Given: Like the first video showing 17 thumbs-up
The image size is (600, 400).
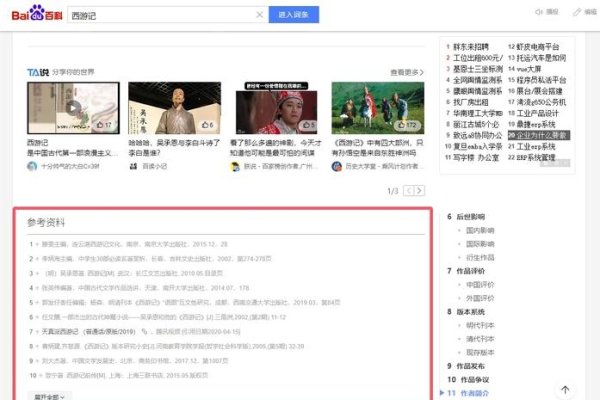Looking at the screenshot, I should tap(104, 125).
